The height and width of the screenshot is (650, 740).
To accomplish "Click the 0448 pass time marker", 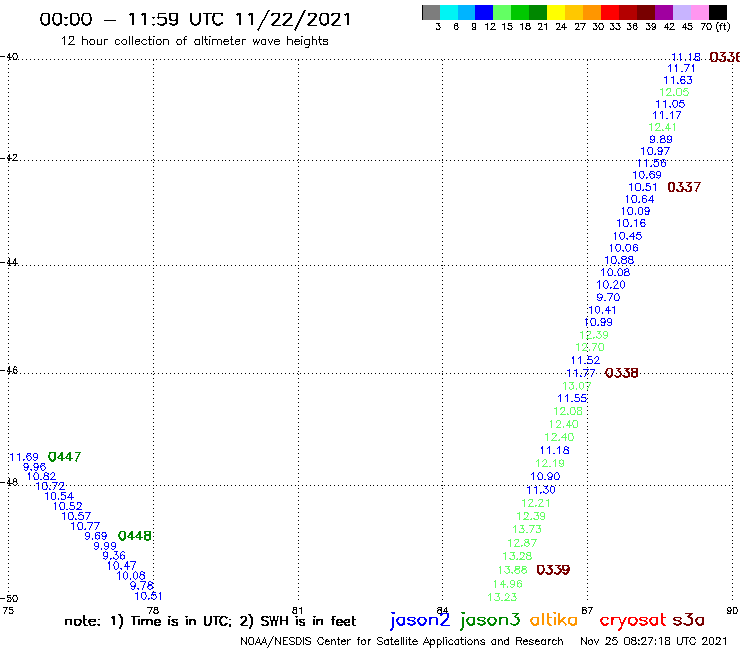I will (135, 536).
